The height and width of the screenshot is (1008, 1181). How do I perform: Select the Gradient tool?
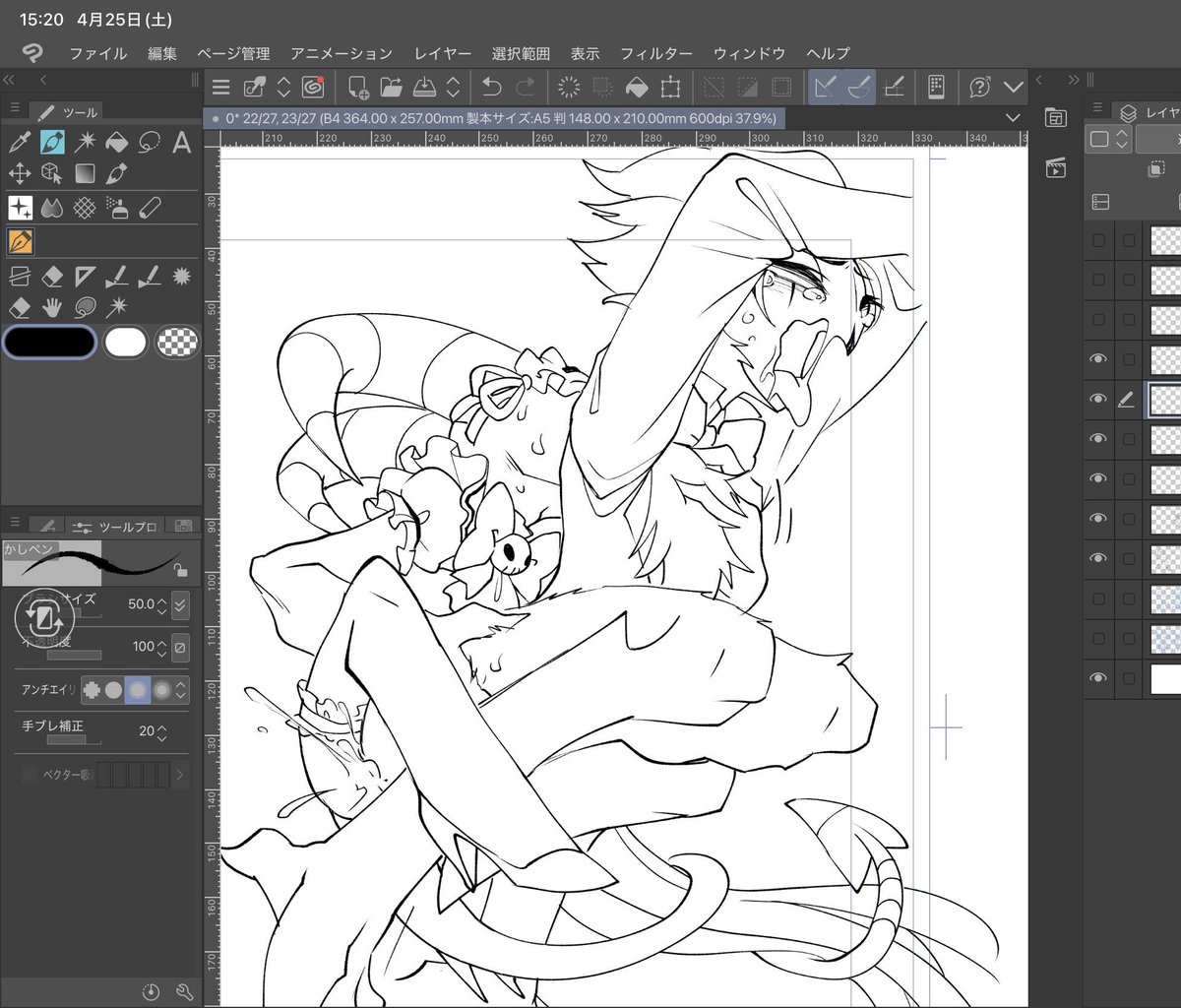[x=86, y=174]
